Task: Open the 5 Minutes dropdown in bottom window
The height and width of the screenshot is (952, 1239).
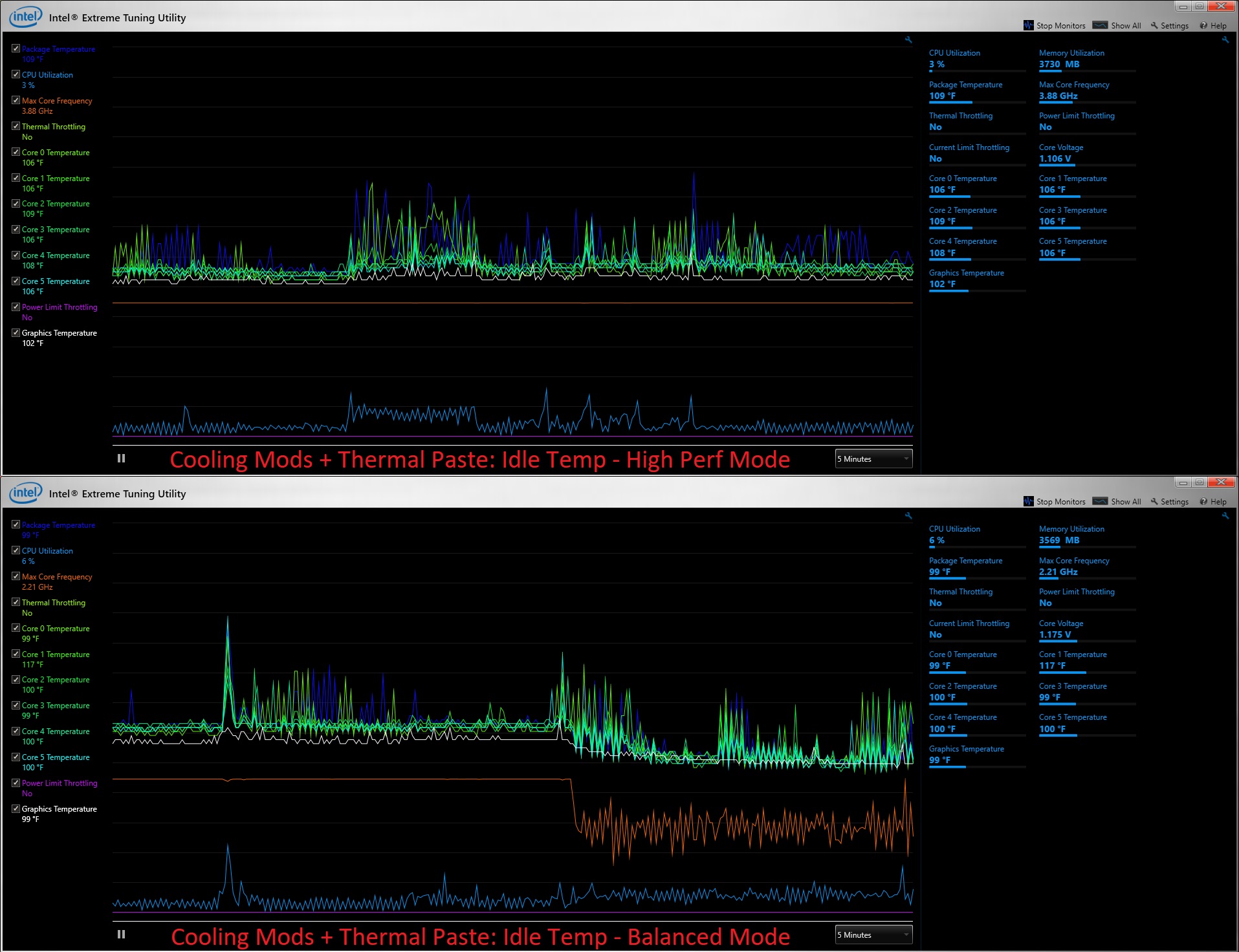Action: pyautogui.click(x=873, y=935)
